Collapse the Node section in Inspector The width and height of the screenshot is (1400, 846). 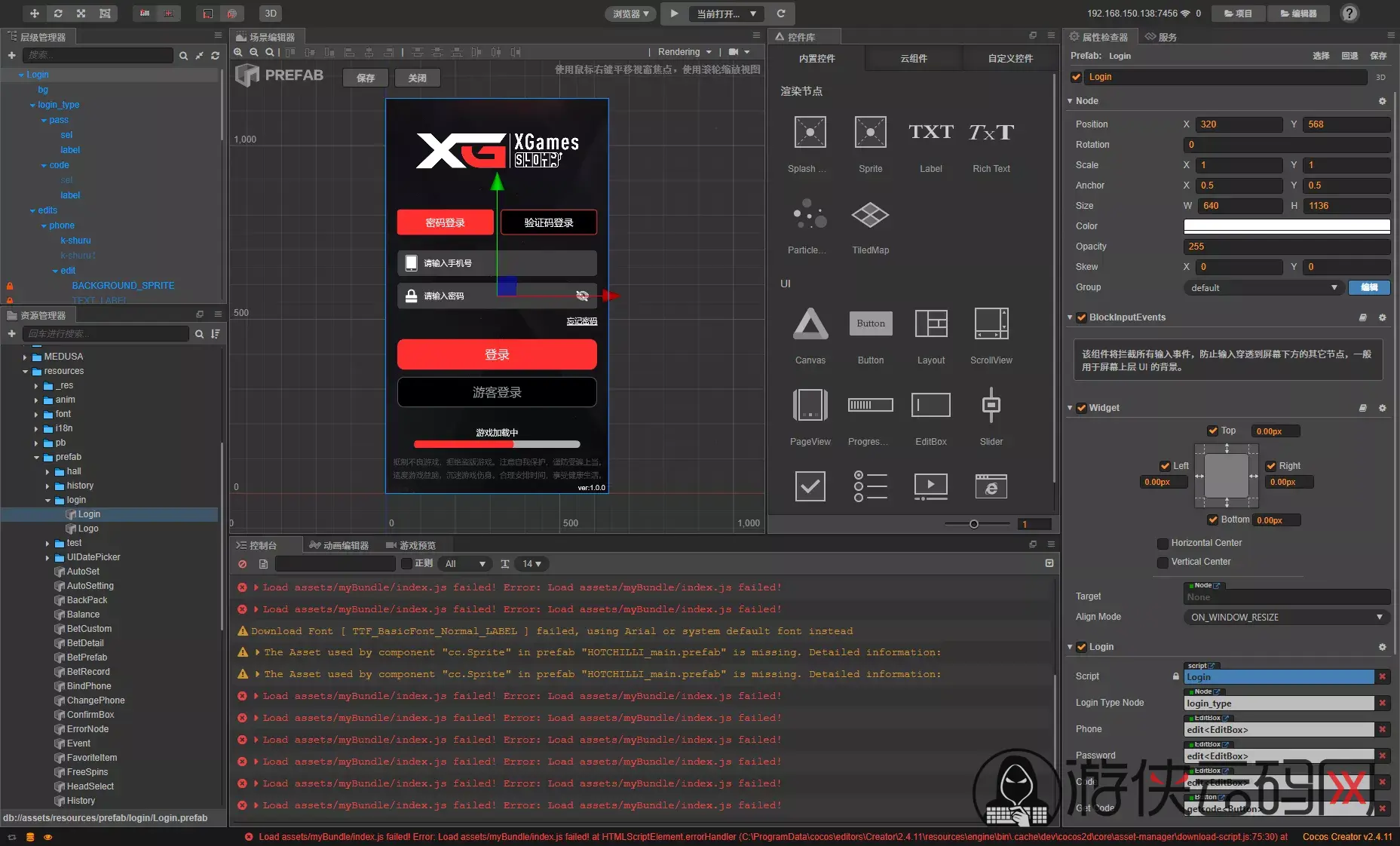[x=1070, y=100]
